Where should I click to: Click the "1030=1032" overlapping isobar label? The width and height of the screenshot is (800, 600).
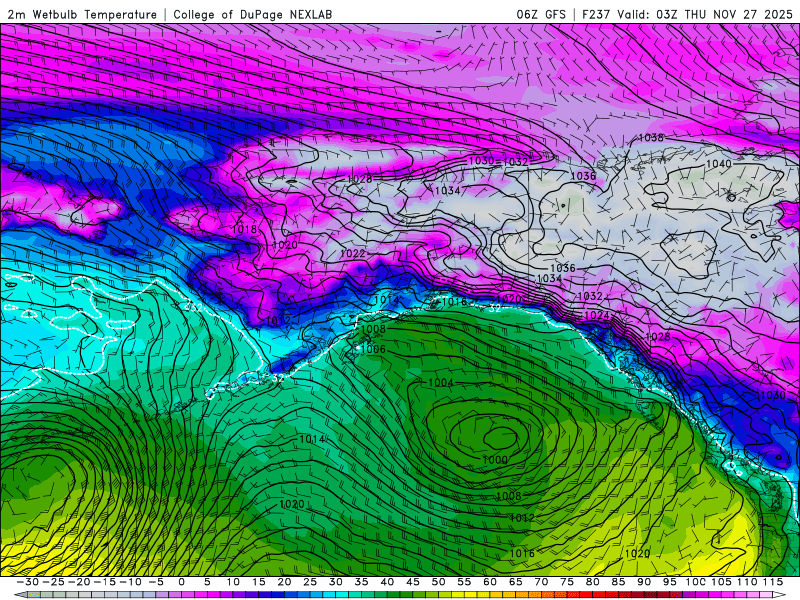click(x=498, y=161)
